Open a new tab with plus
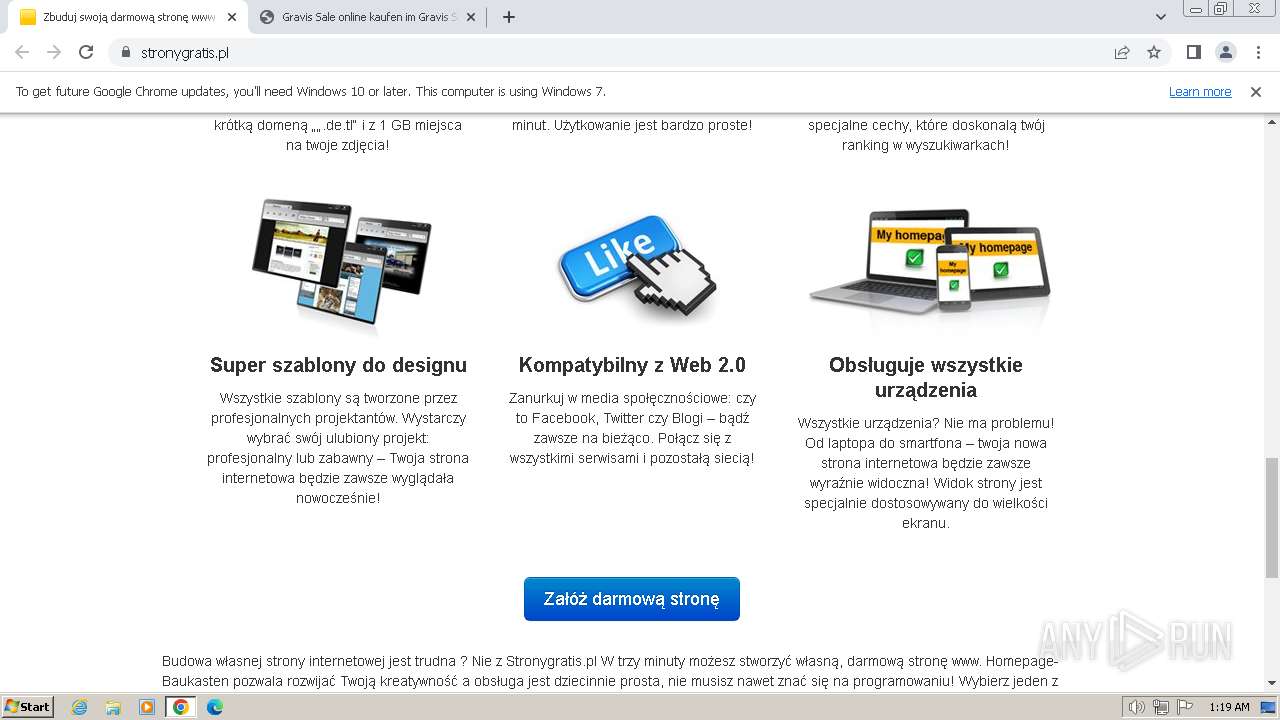The image size is (1280, 720). (508, 17)
